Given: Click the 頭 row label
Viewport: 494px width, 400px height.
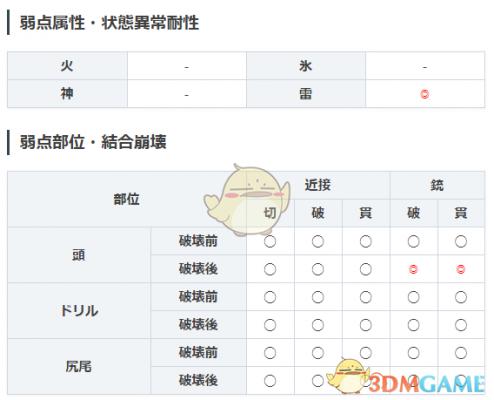Looking at the screenshot, I should [x=79, y=255].
